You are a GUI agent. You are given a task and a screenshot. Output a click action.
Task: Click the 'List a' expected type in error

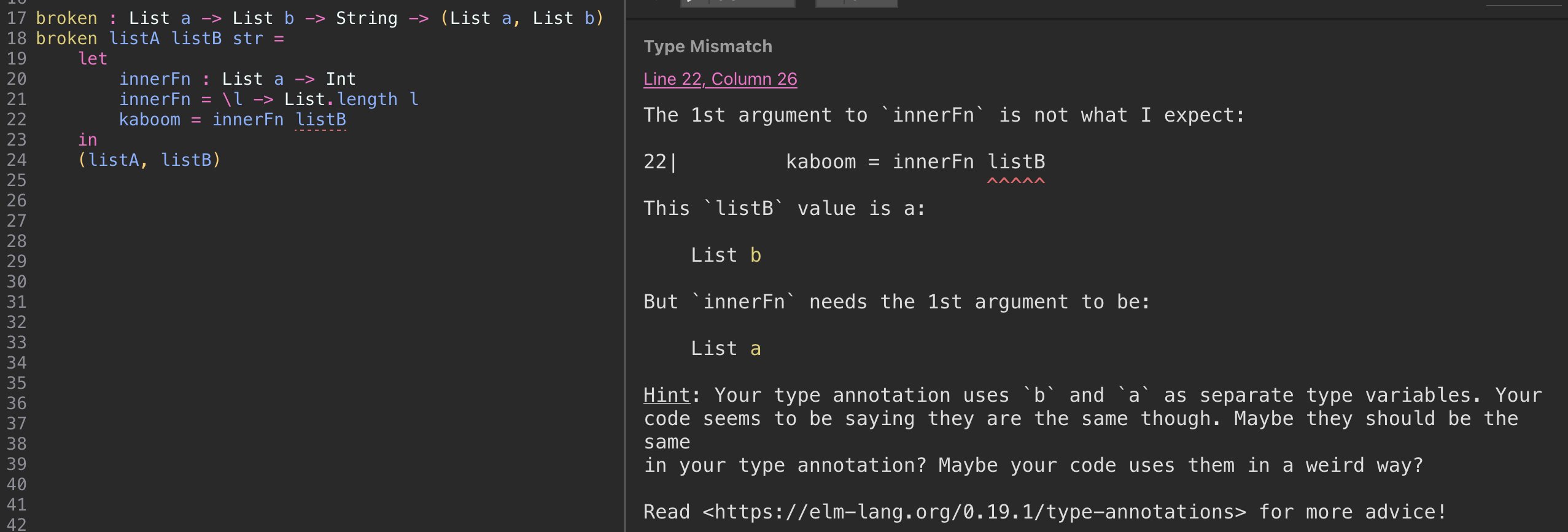point(726,348)
